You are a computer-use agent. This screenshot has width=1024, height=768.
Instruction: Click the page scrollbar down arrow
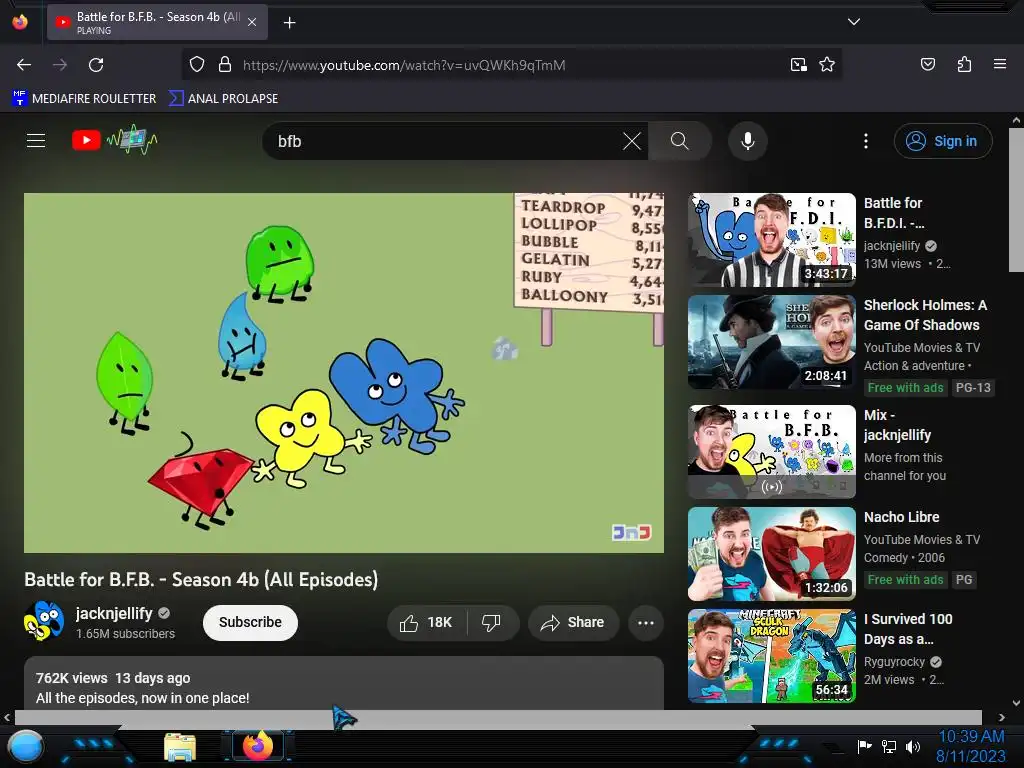coord(1016,703)
